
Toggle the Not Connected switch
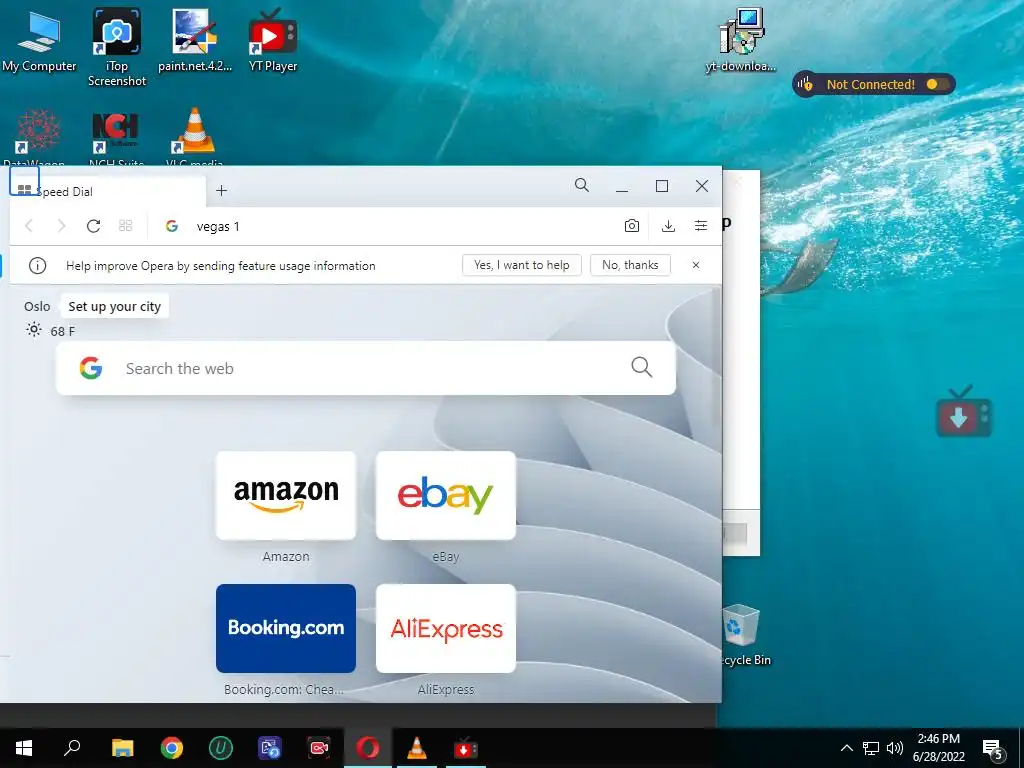pyautogui.click(x=937, y=84)
